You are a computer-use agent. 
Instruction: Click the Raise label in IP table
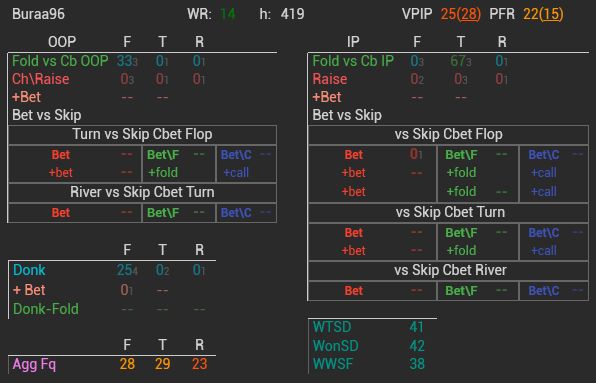[x=330, y=79]
